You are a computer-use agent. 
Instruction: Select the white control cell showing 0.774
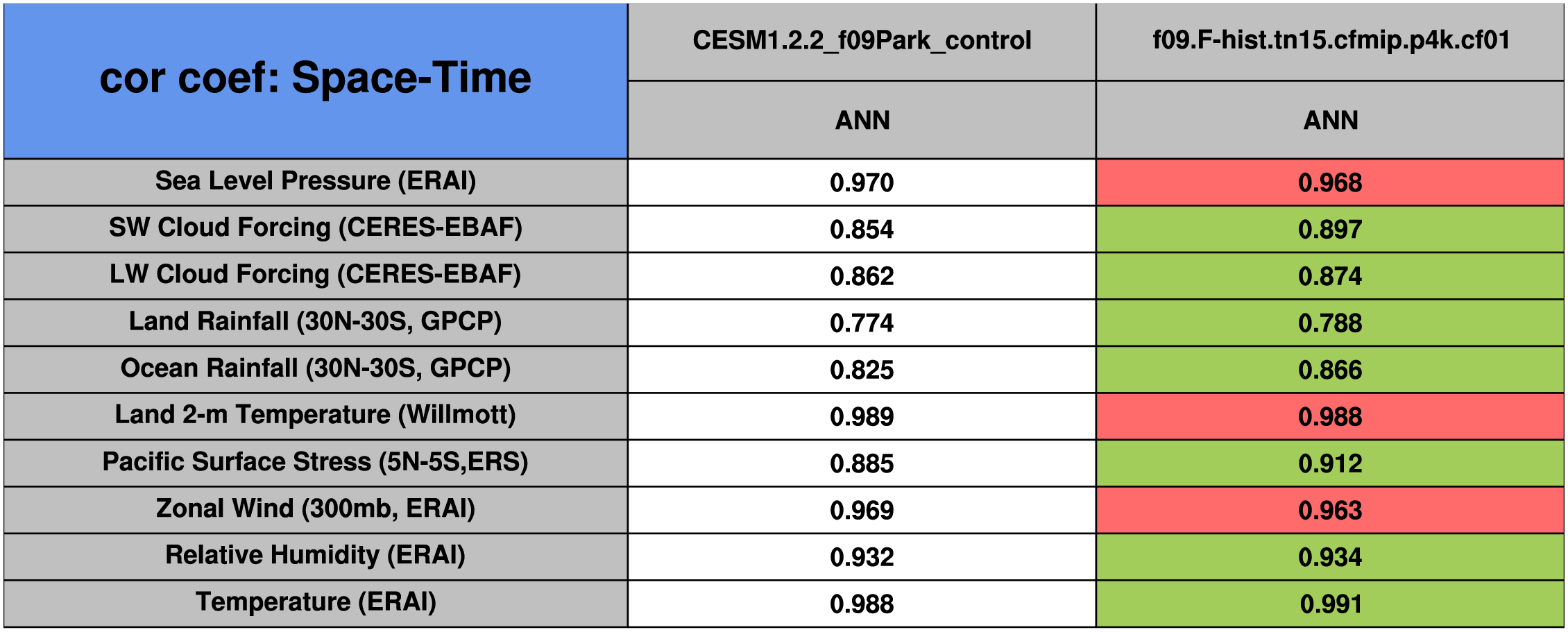pos(862,323)
